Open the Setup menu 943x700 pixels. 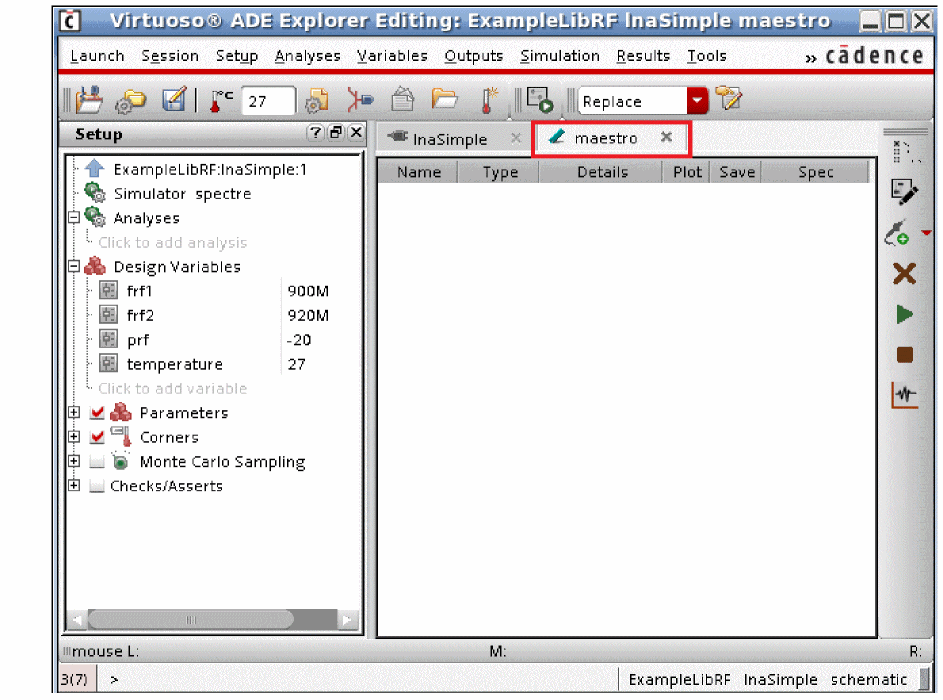click(236, 56)
